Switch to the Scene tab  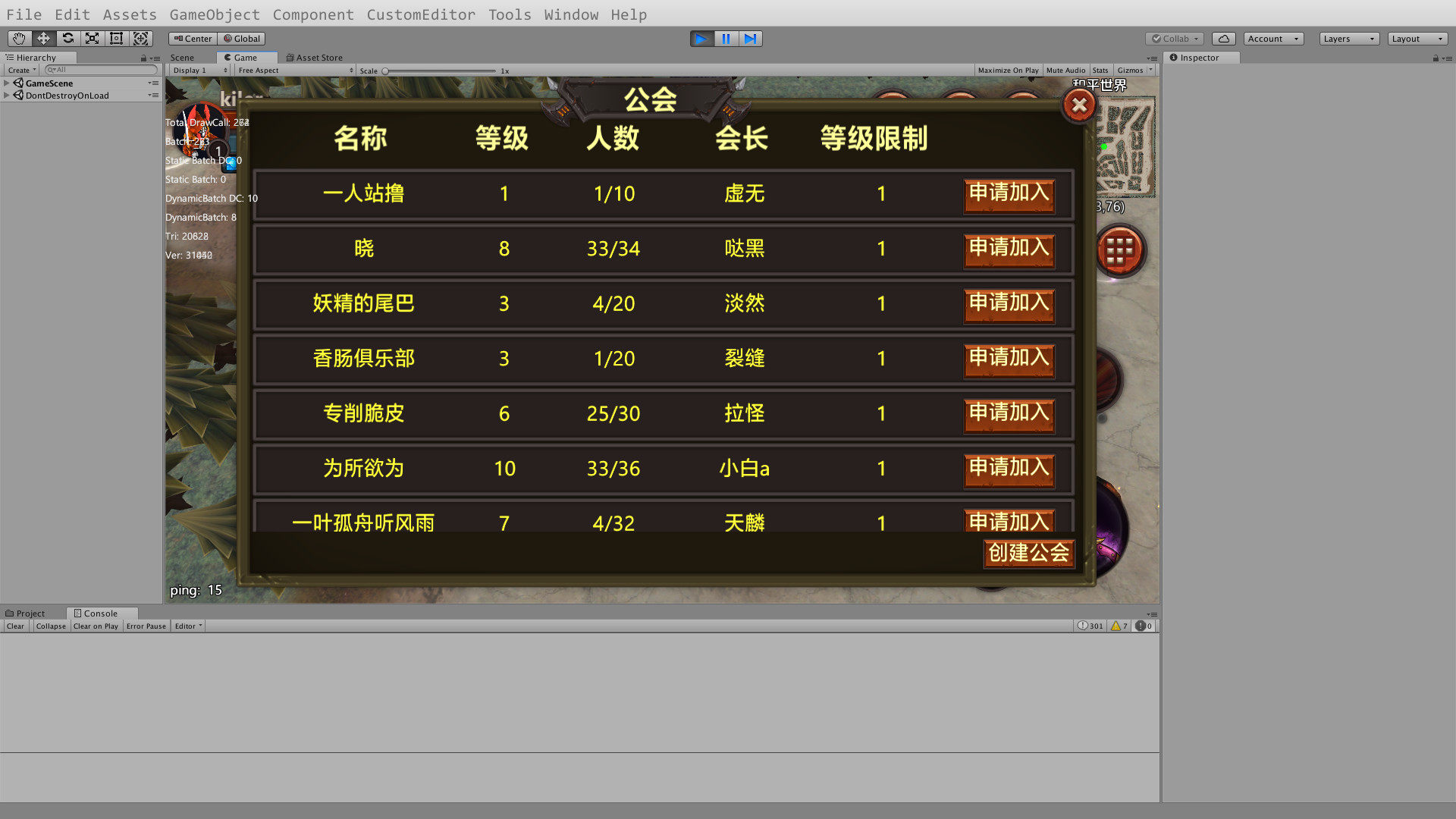click(x=182, y=58)
